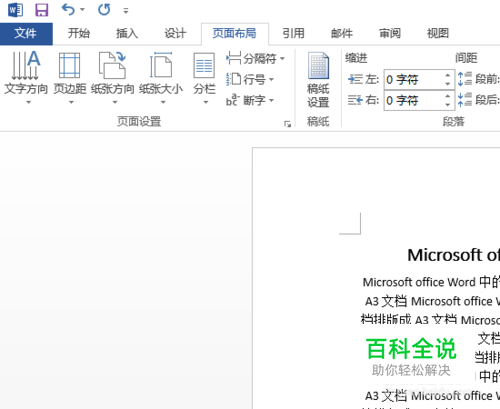This screenshot has height=409, width=500.
Task: Click the 缩进 indent label
Action: 356,58
